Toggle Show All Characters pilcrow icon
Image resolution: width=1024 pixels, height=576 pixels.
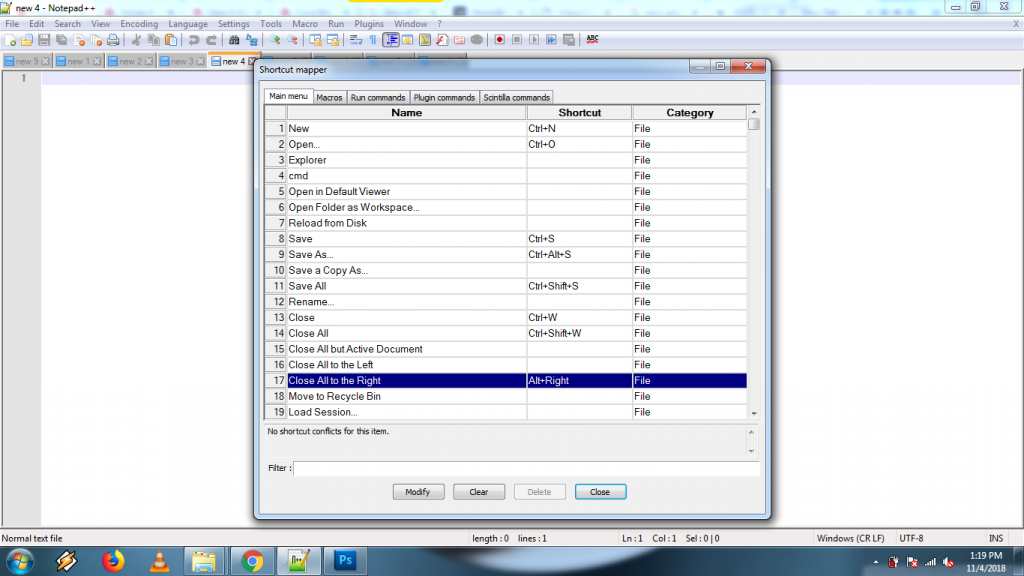373,40
